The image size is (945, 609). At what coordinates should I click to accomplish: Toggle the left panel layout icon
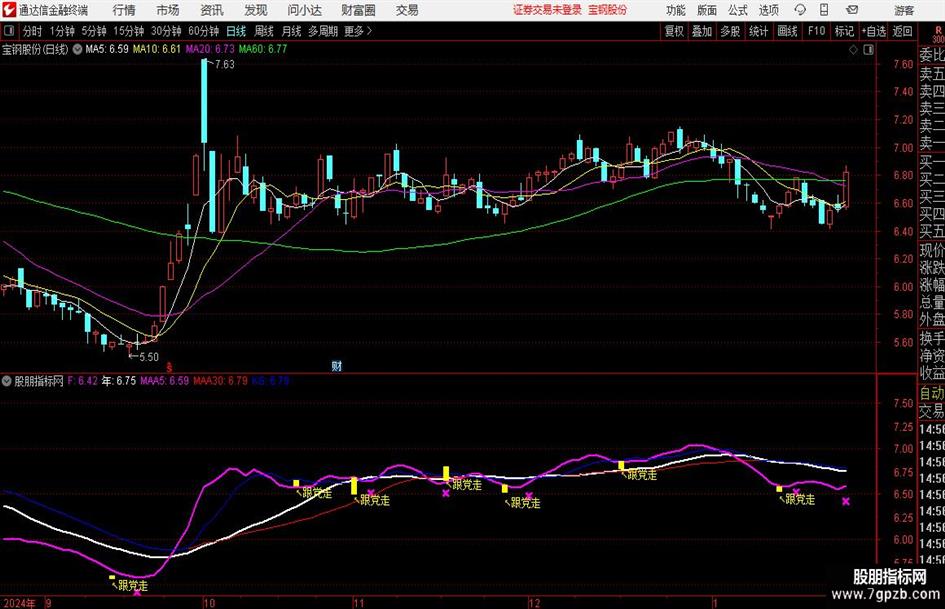click(x=8, y=31)
